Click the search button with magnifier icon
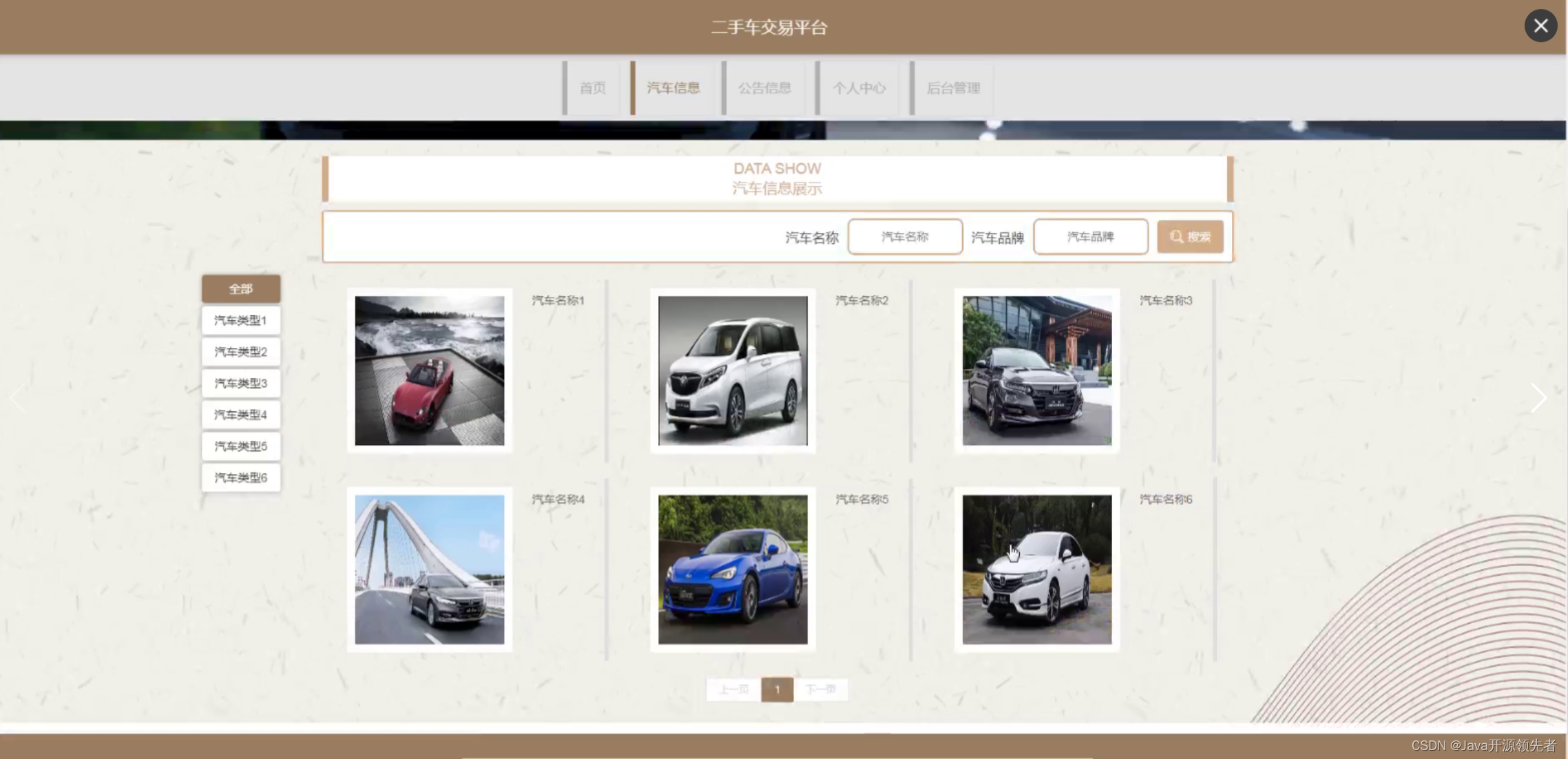Image resolution: width=1568 pixels, height=759 pixels. tap(1190, 237)
